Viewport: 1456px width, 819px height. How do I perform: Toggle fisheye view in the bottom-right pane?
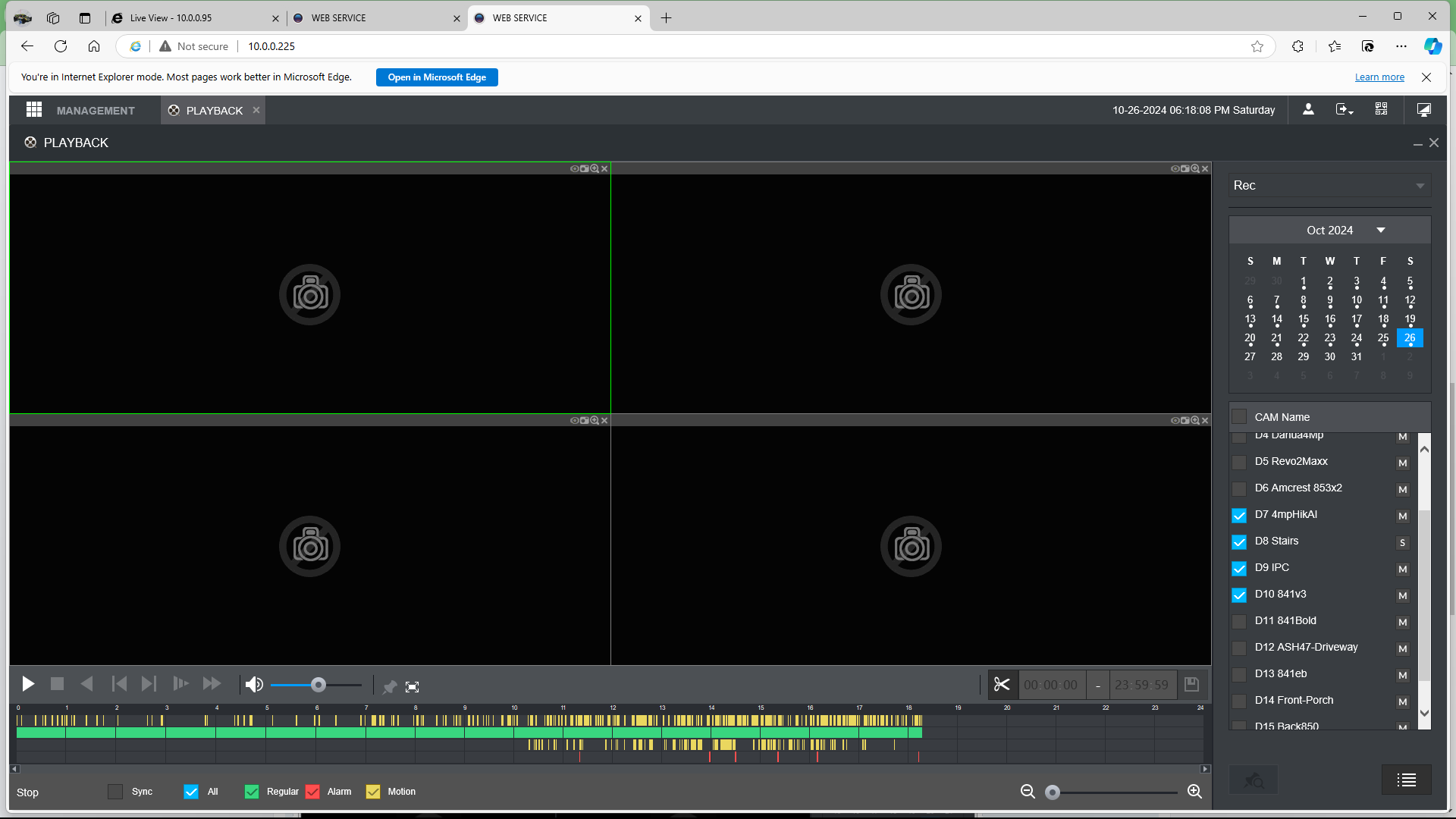coord(1175,421)
